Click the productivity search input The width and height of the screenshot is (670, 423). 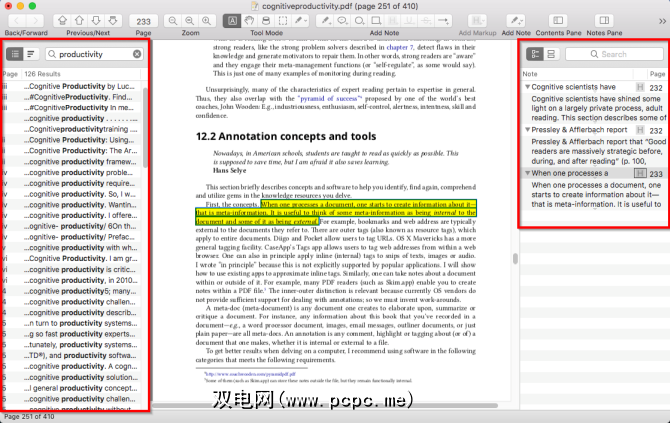94,54
